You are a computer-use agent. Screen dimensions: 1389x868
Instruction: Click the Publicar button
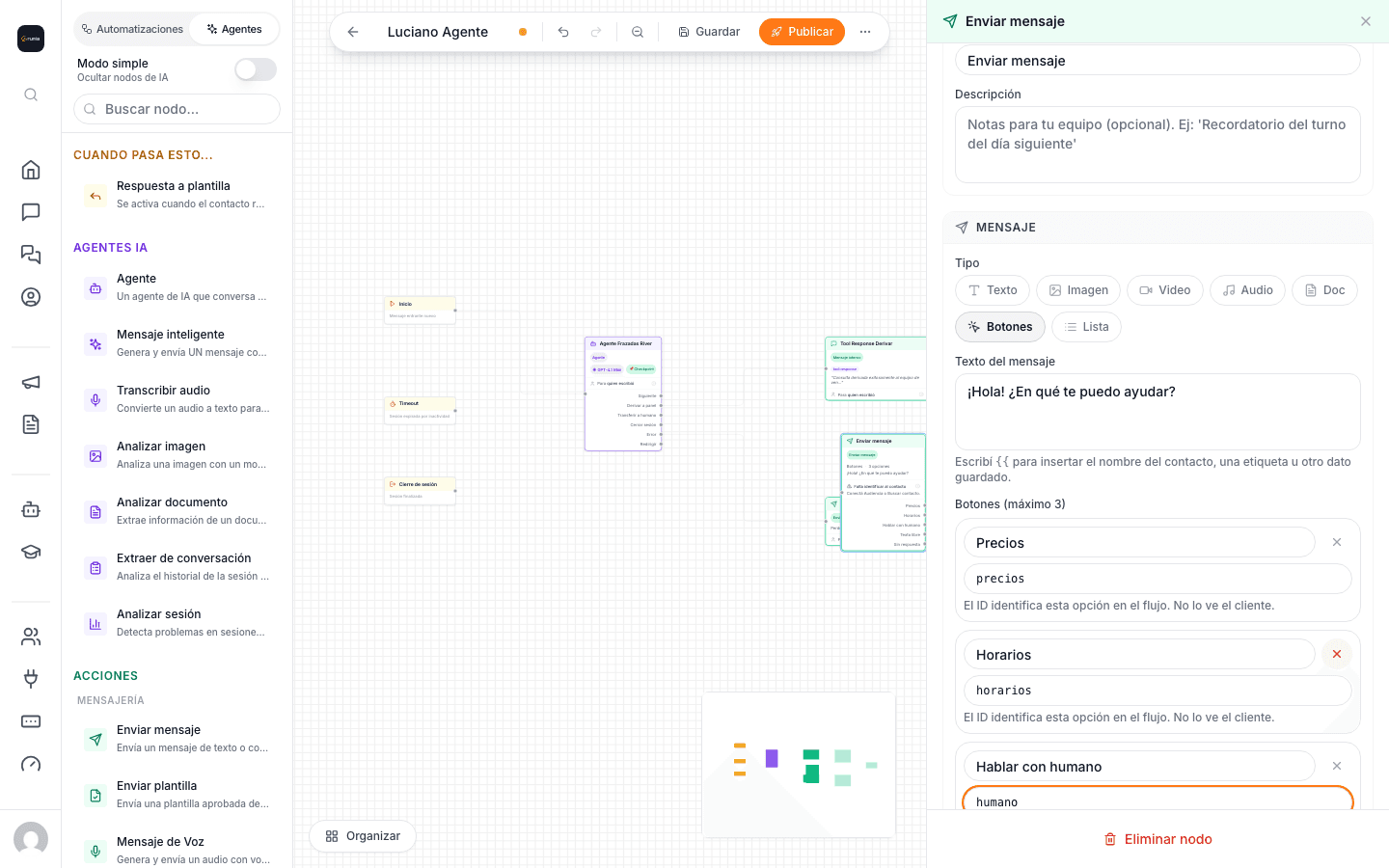point(802,32)
